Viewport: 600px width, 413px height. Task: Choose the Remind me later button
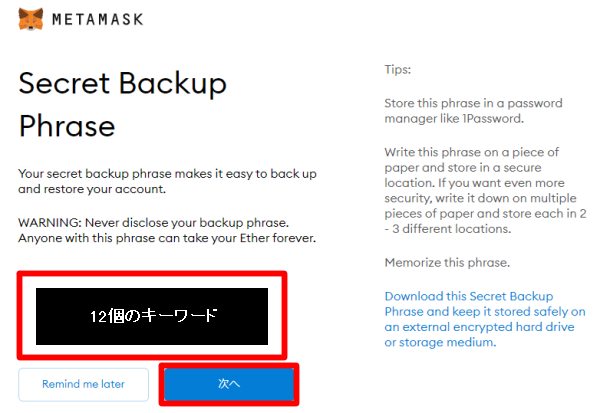tap(83, 384)
